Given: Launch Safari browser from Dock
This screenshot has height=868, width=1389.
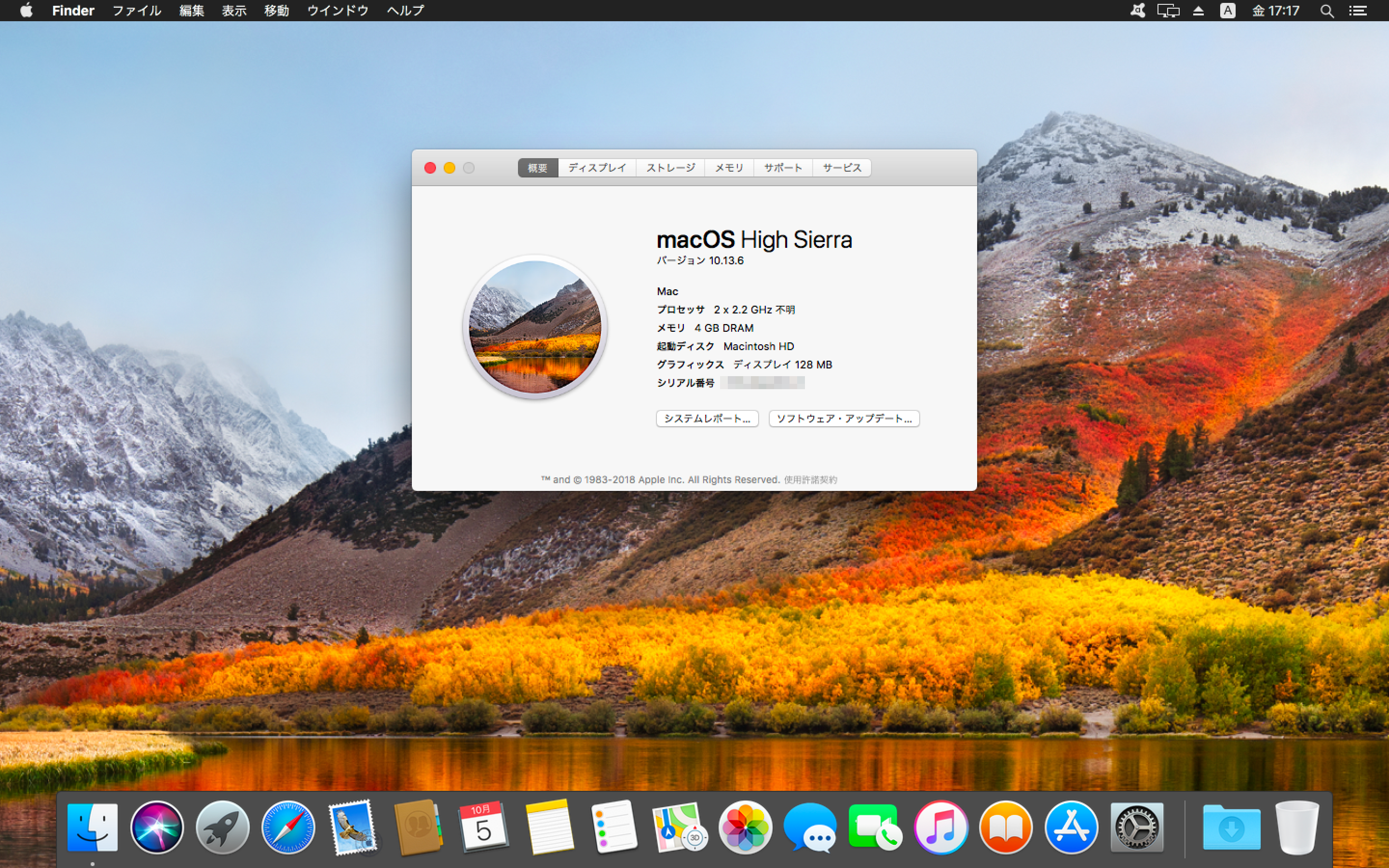Looking at the screenshot, I should (288, 827).
